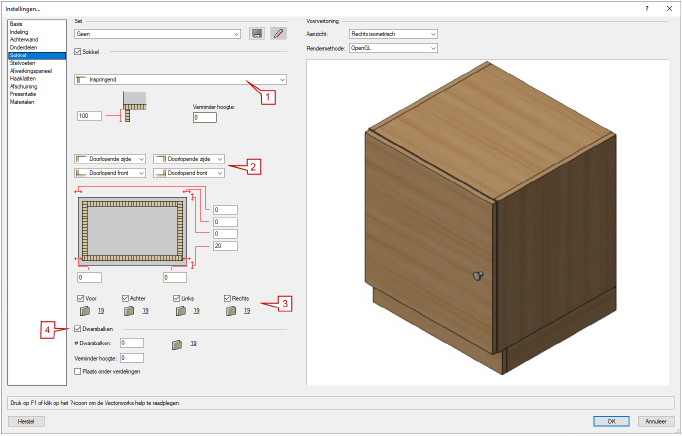Click the first offset field right of diagram

[x=225, y=210]
